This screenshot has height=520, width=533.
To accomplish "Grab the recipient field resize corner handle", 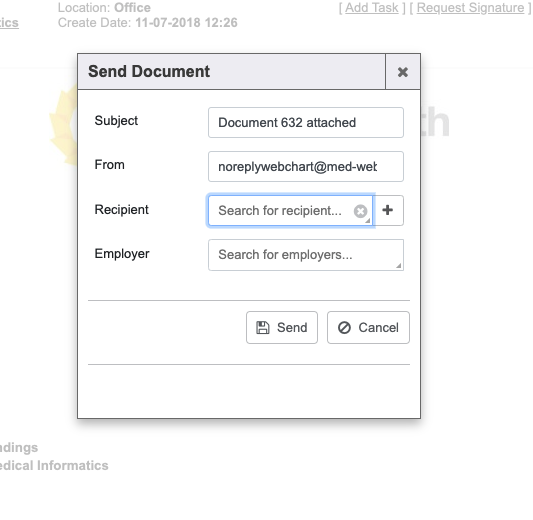I will click(368, 221).
